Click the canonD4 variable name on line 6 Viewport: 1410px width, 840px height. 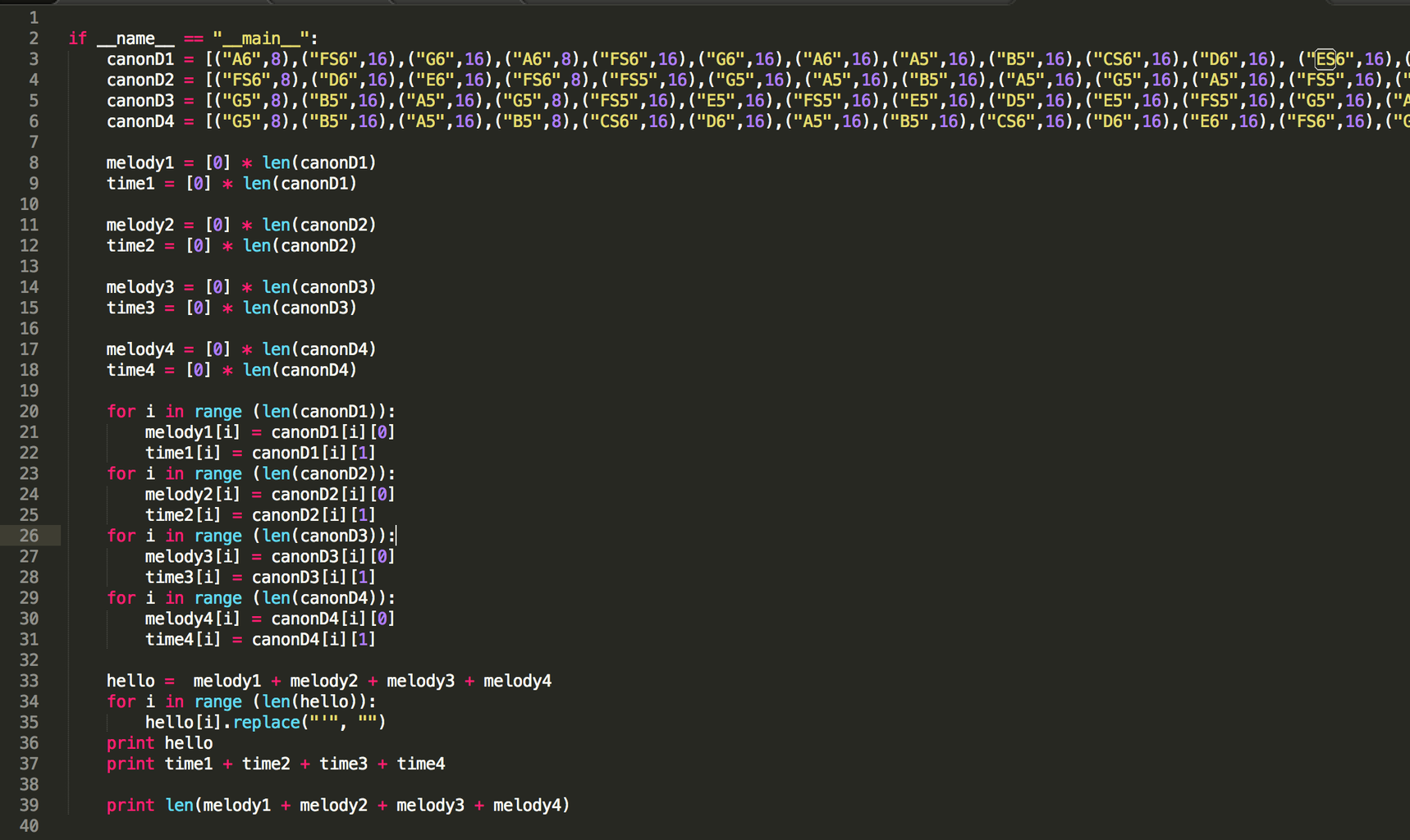pyautogui.click(x=140, y=121)
